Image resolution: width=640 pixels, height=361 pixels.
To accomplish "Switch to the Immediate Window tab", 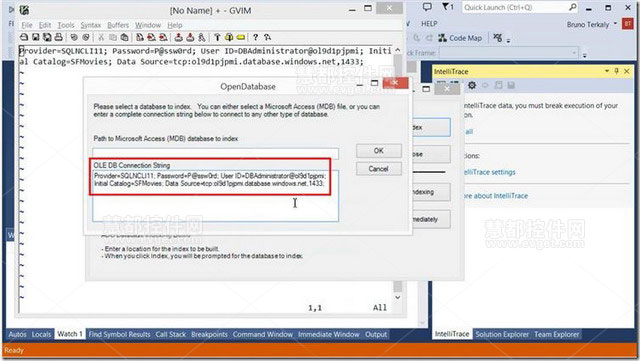I will [329, 334].
